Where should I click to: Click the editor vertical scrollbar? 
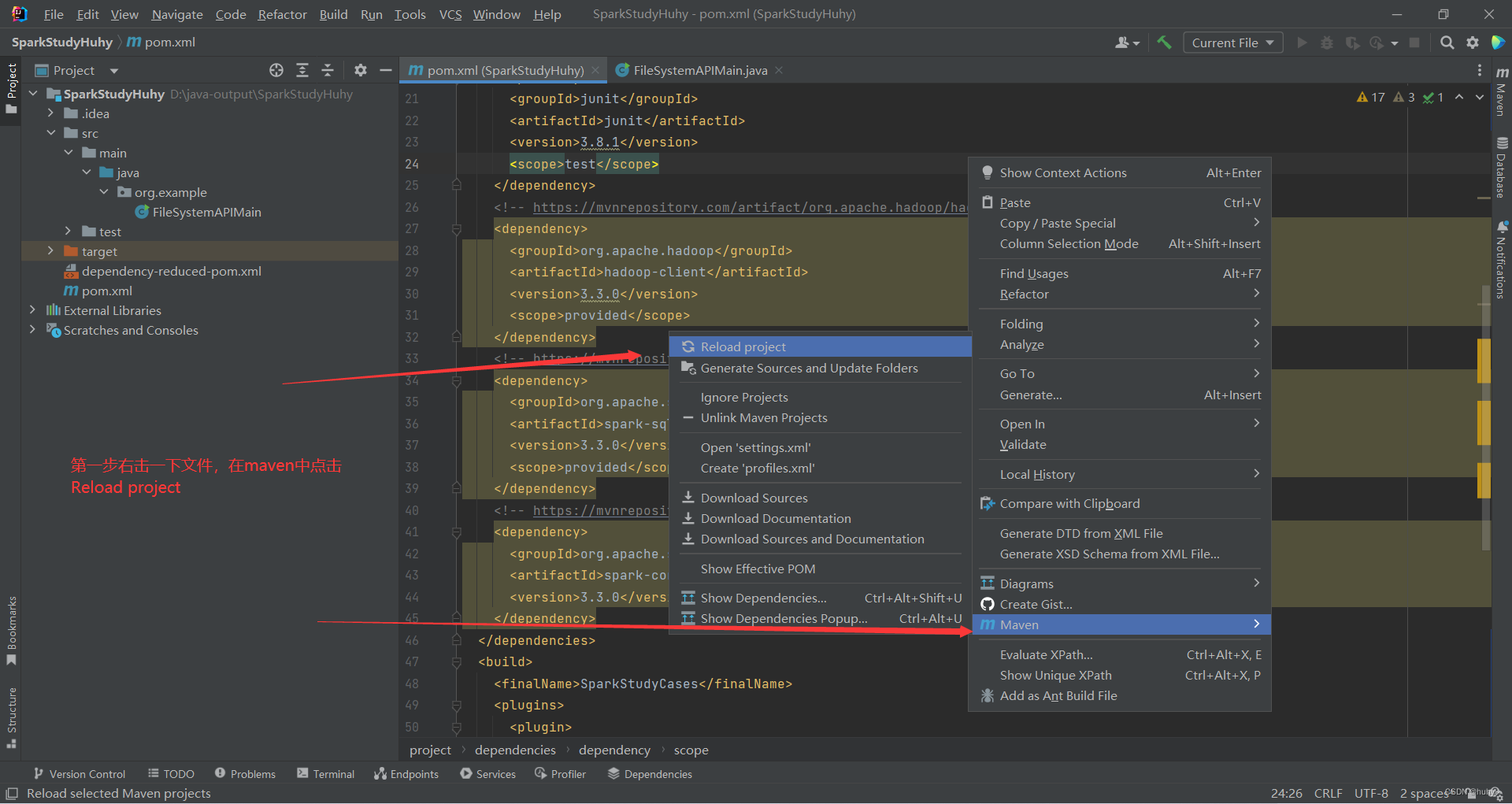pyautogui.click(x=1485, y=417)
